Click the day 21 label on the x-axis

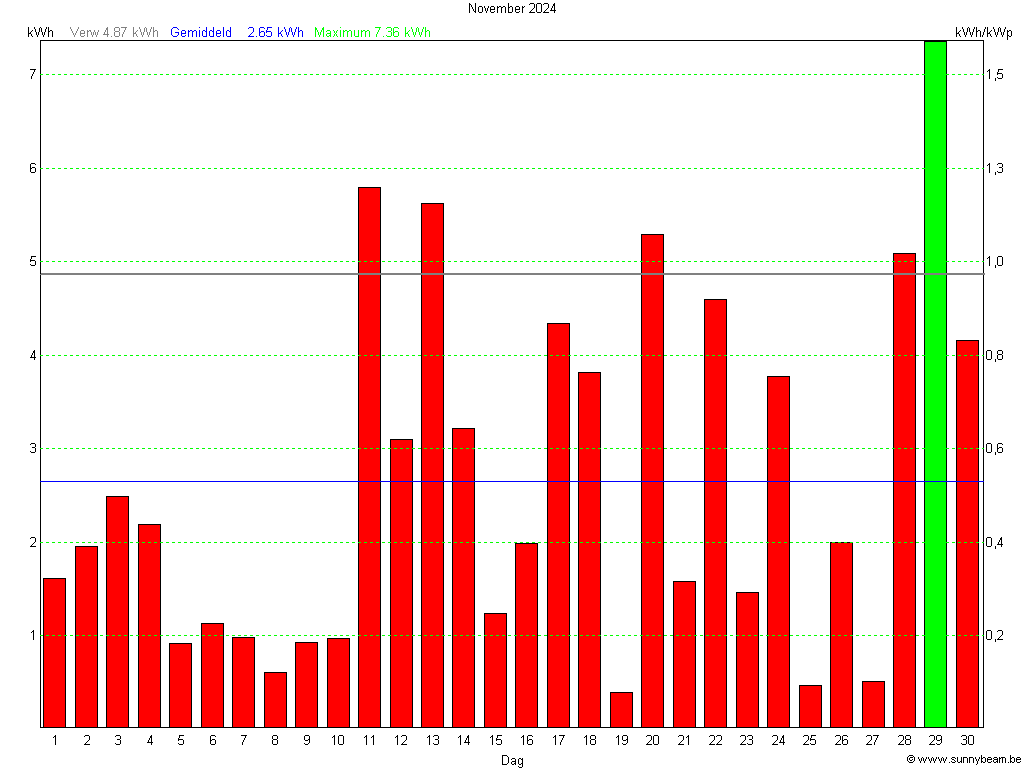(684, 740)
